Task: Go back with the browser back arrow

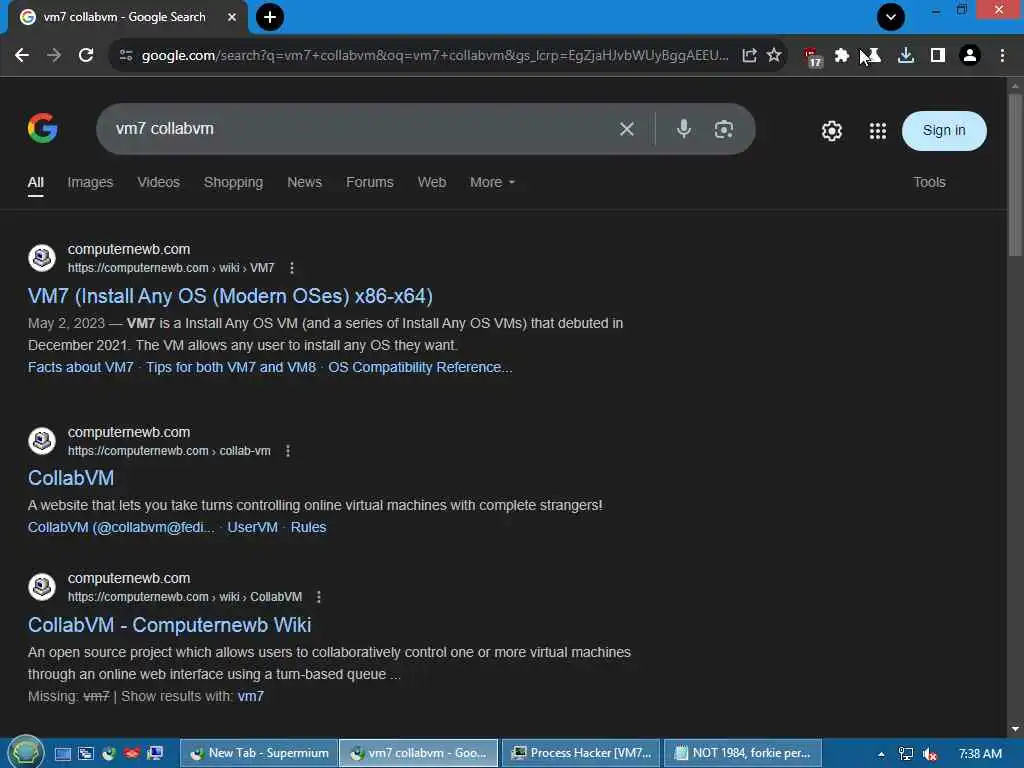Action: [x=22, y=56]
